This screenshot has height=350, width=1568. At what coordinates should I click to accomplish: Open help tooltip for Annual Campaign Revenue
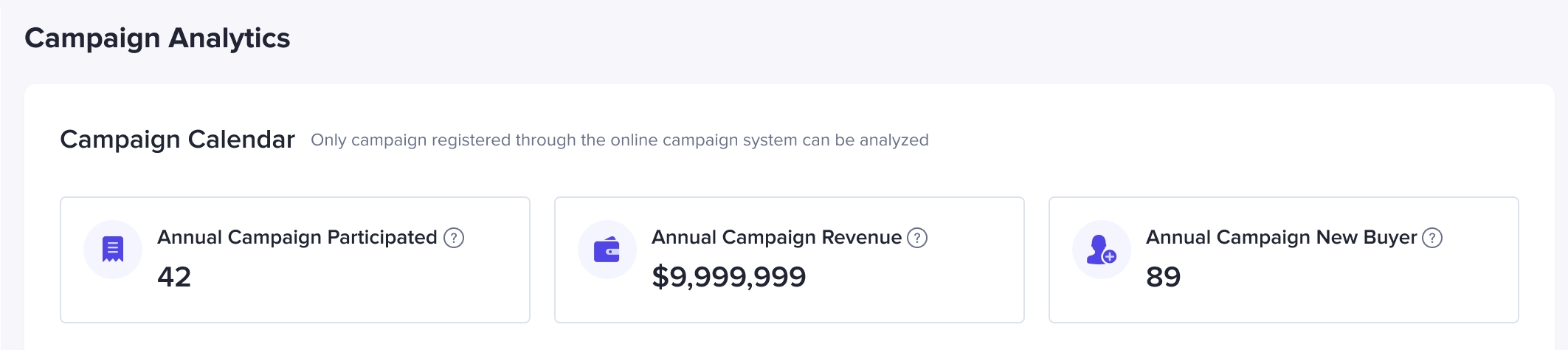917,238
